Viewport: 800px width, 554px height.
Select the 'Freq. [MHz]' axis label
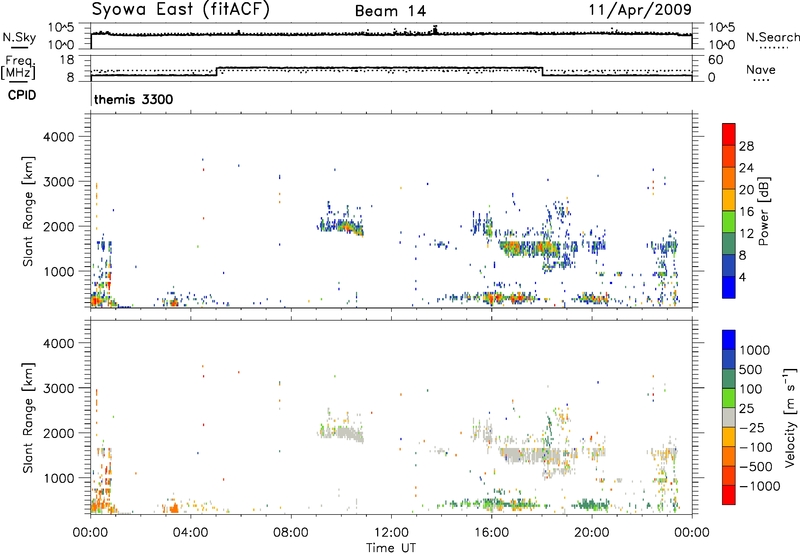tap(19, 68)
